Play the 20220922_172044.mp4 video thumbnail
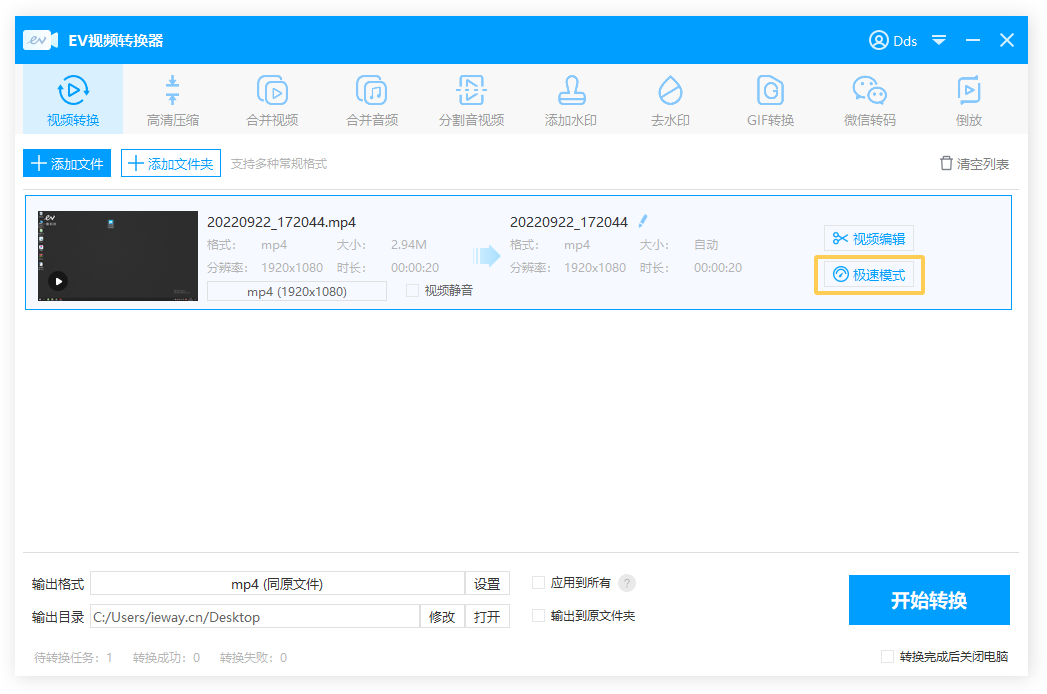Viewport: 1047px width, 694px height. (x=58, y=282)
